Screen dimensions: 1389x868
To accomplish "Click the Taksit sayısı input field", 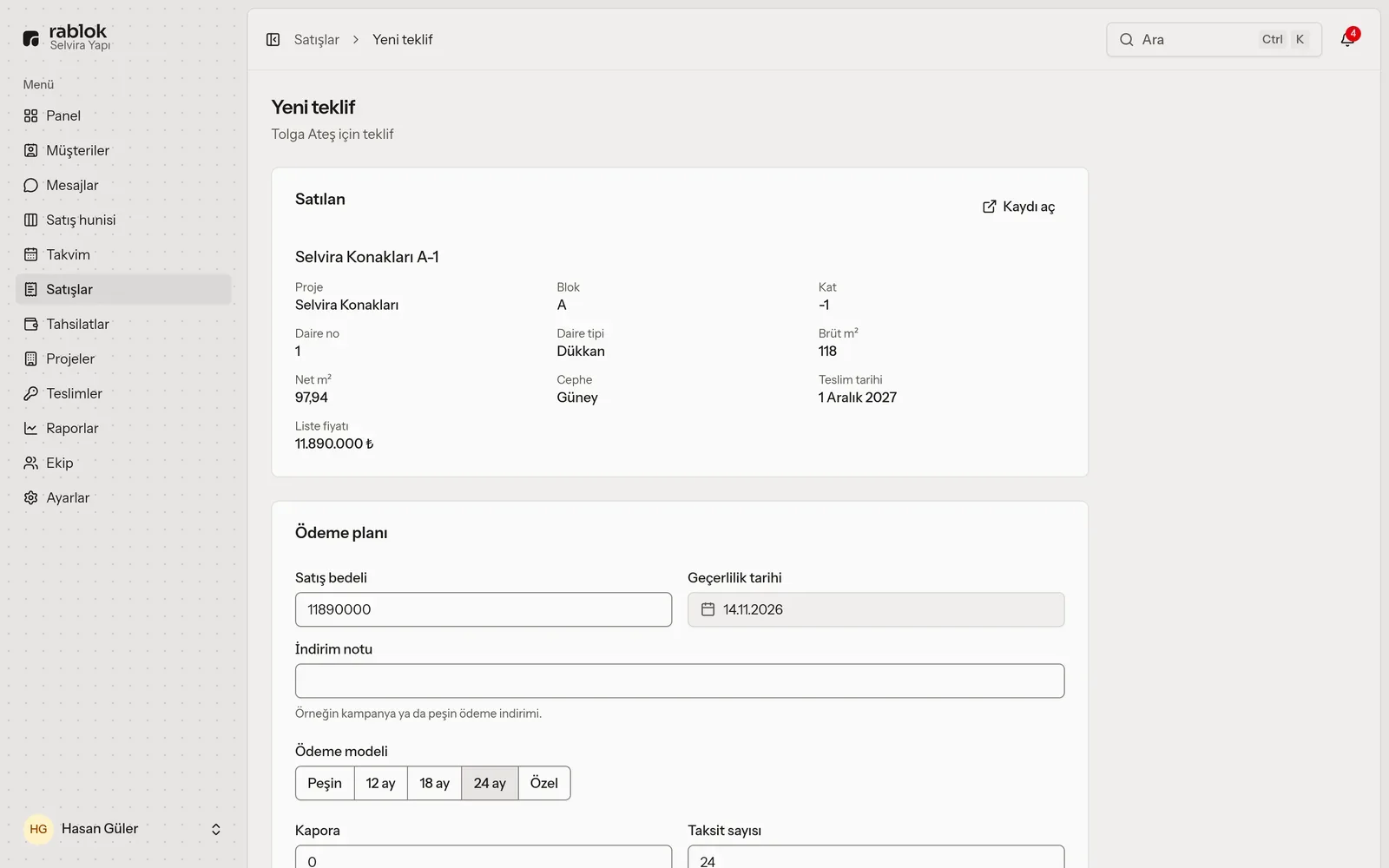I will coord(876,857).
